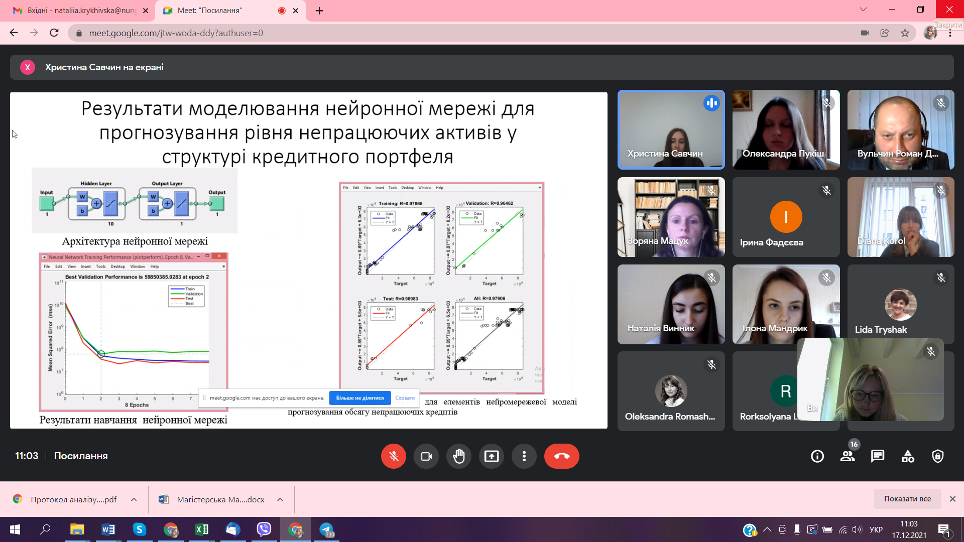
Task: Open the in-call chat panel
Action: pos(877,456)
